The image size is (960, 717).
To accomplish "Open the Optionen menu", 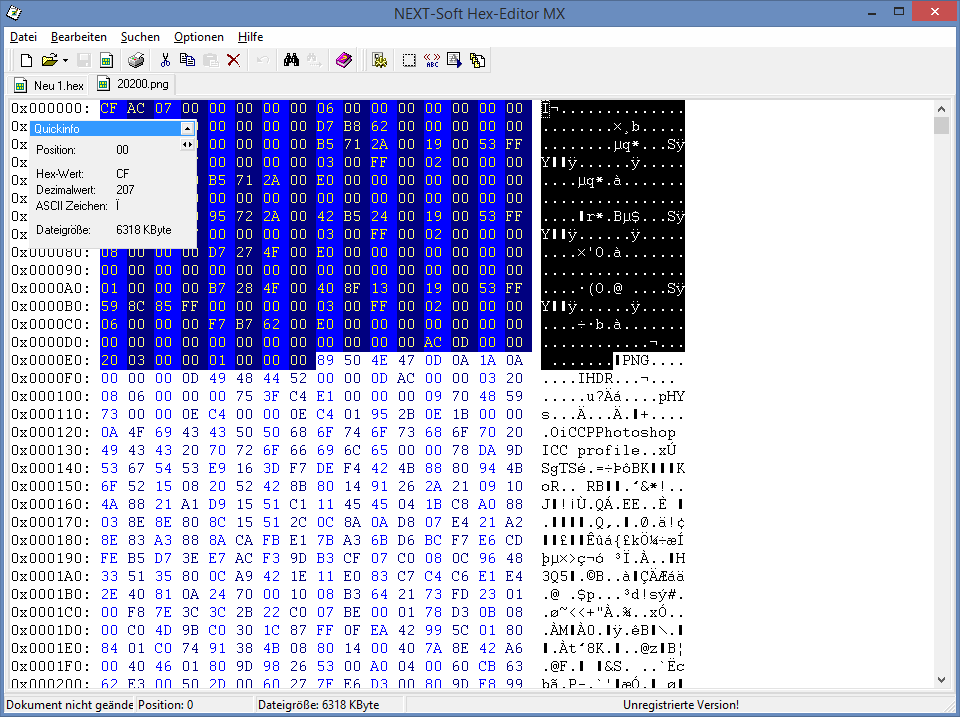I will [198, 37].
